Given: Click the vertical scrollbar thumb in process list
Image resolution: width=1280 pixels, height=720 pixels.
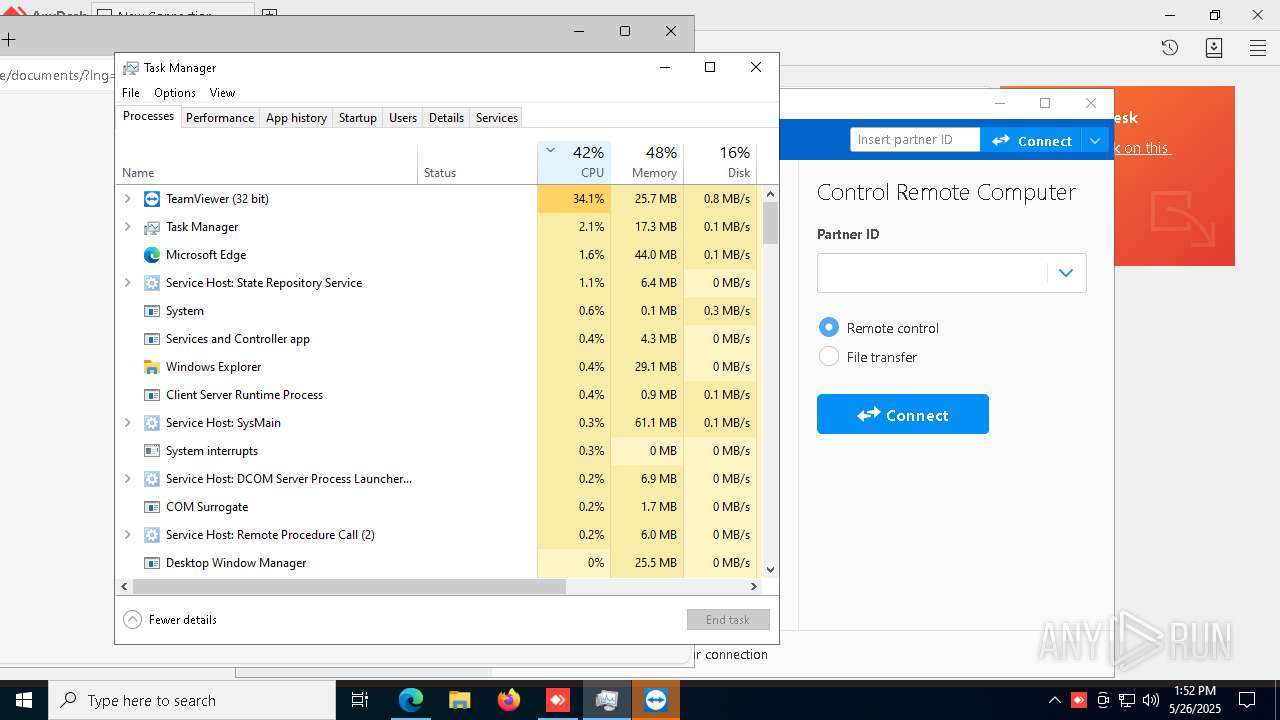Looking at the screenshot, I should [770, 223].
